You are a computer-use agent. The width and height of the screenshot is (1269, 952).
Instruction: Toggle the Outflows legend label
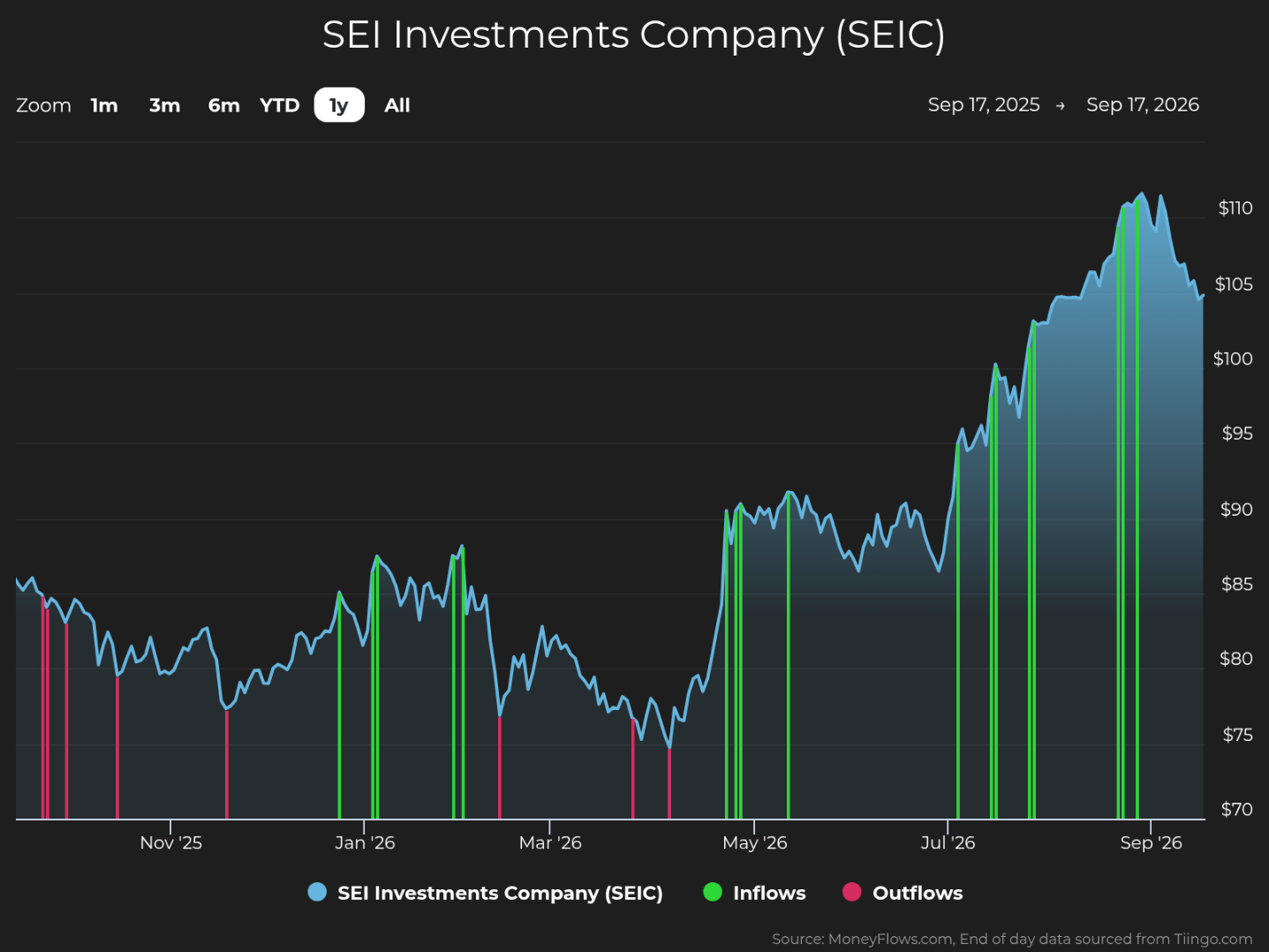[918, 893]
